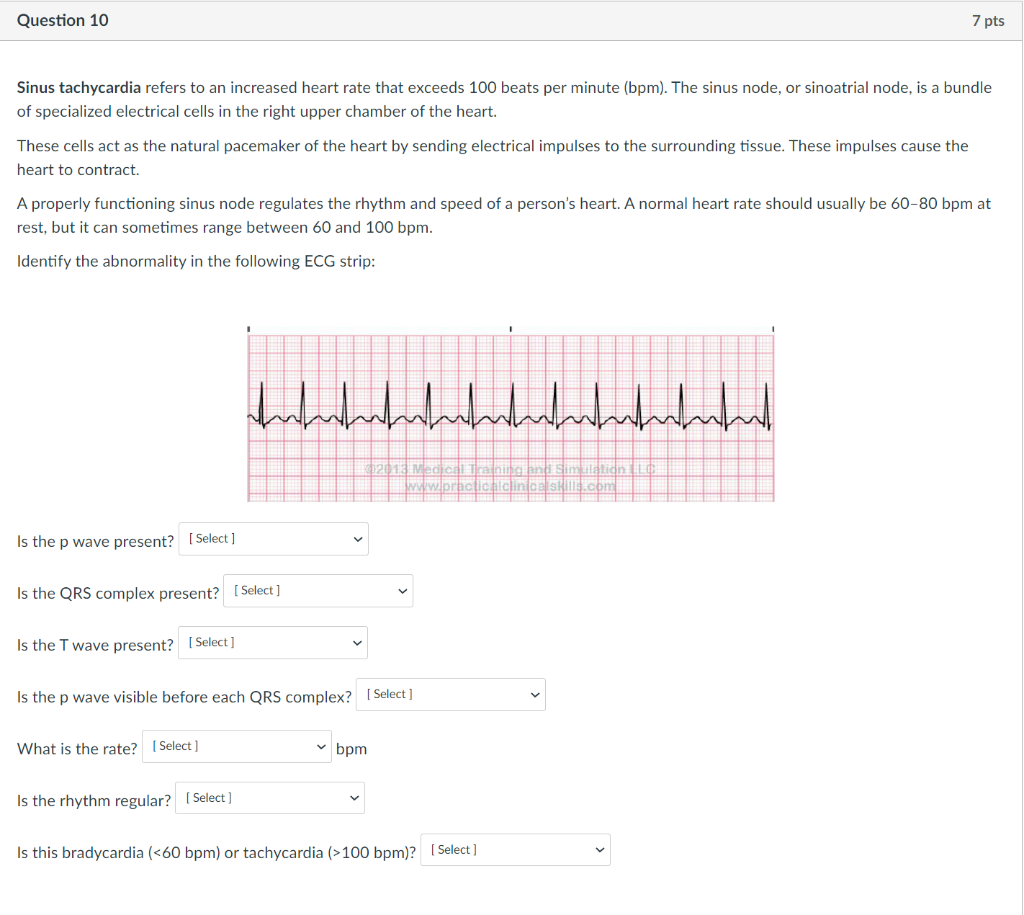Click the chevron on the rhythm regular dropdown
Viewport: 1024px width, 915px height.
(x=355, y=797)
